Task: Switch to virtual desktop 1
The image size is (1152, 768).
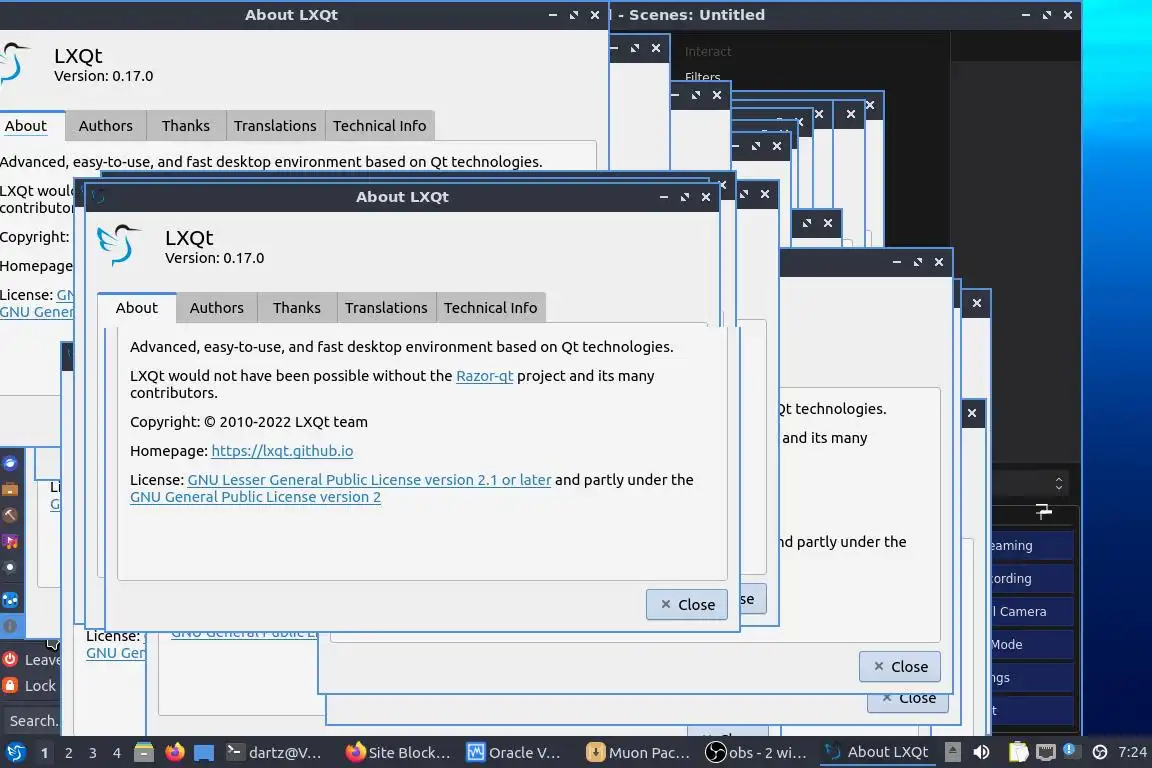Action: coord(45,753)
